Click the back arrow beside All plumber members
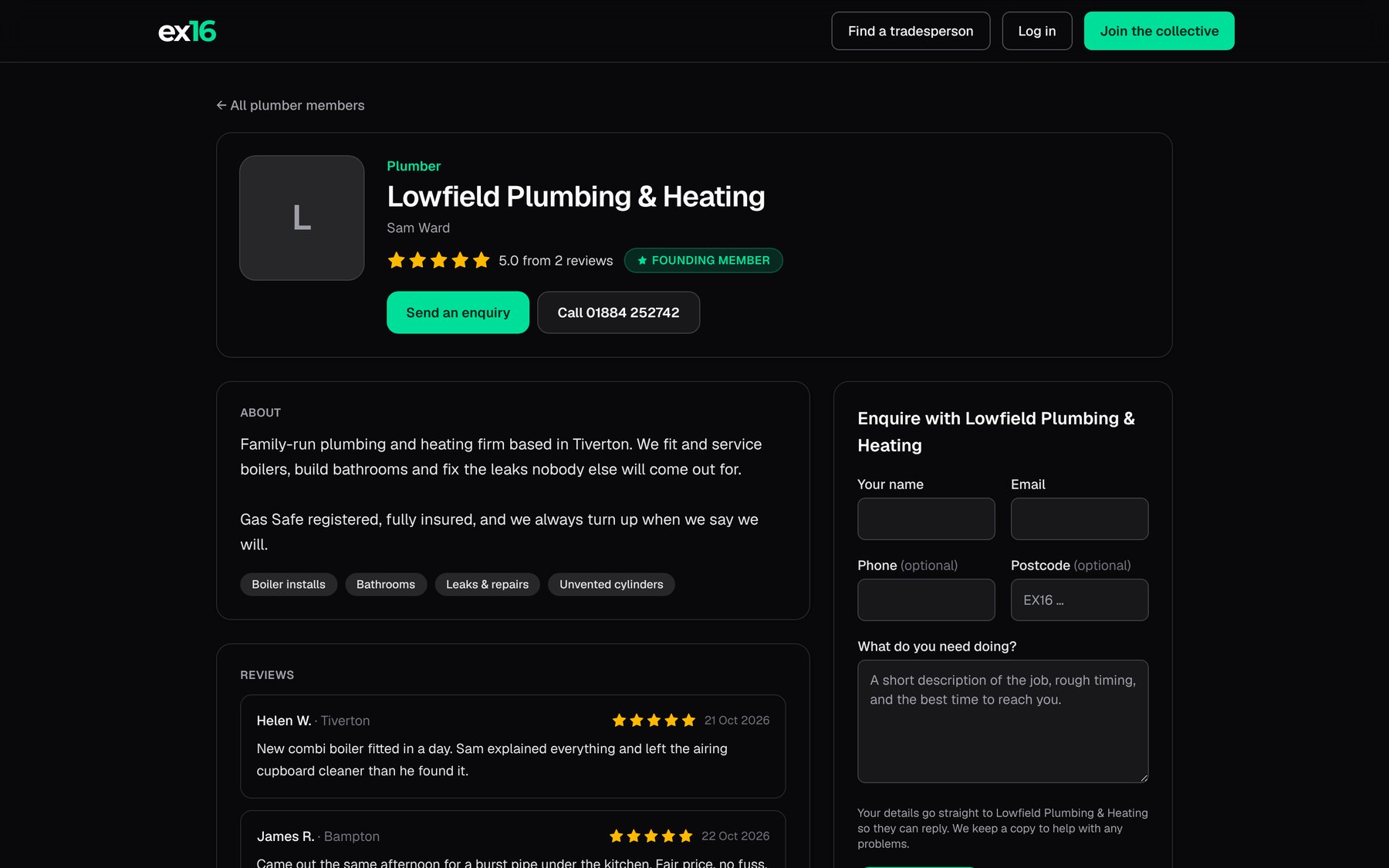 221,105
